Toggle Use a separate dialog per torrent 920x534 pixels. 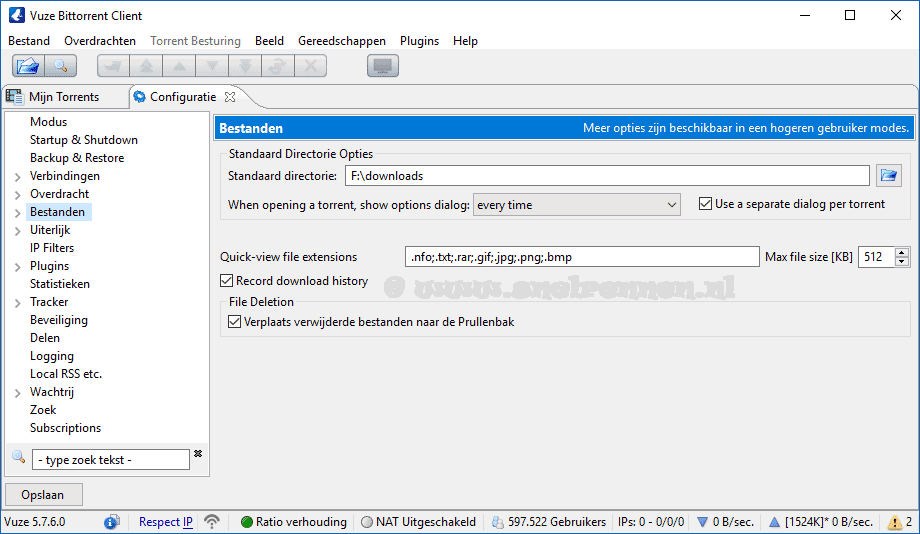pos(705,204)
